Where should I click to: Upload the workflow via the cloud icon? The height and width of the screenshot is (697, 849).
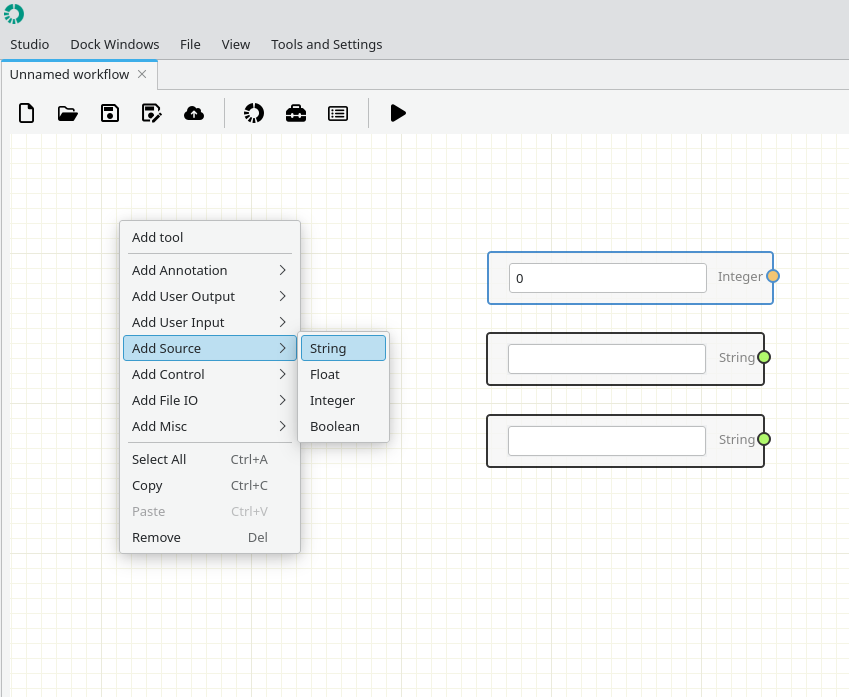tap(194, 113)
